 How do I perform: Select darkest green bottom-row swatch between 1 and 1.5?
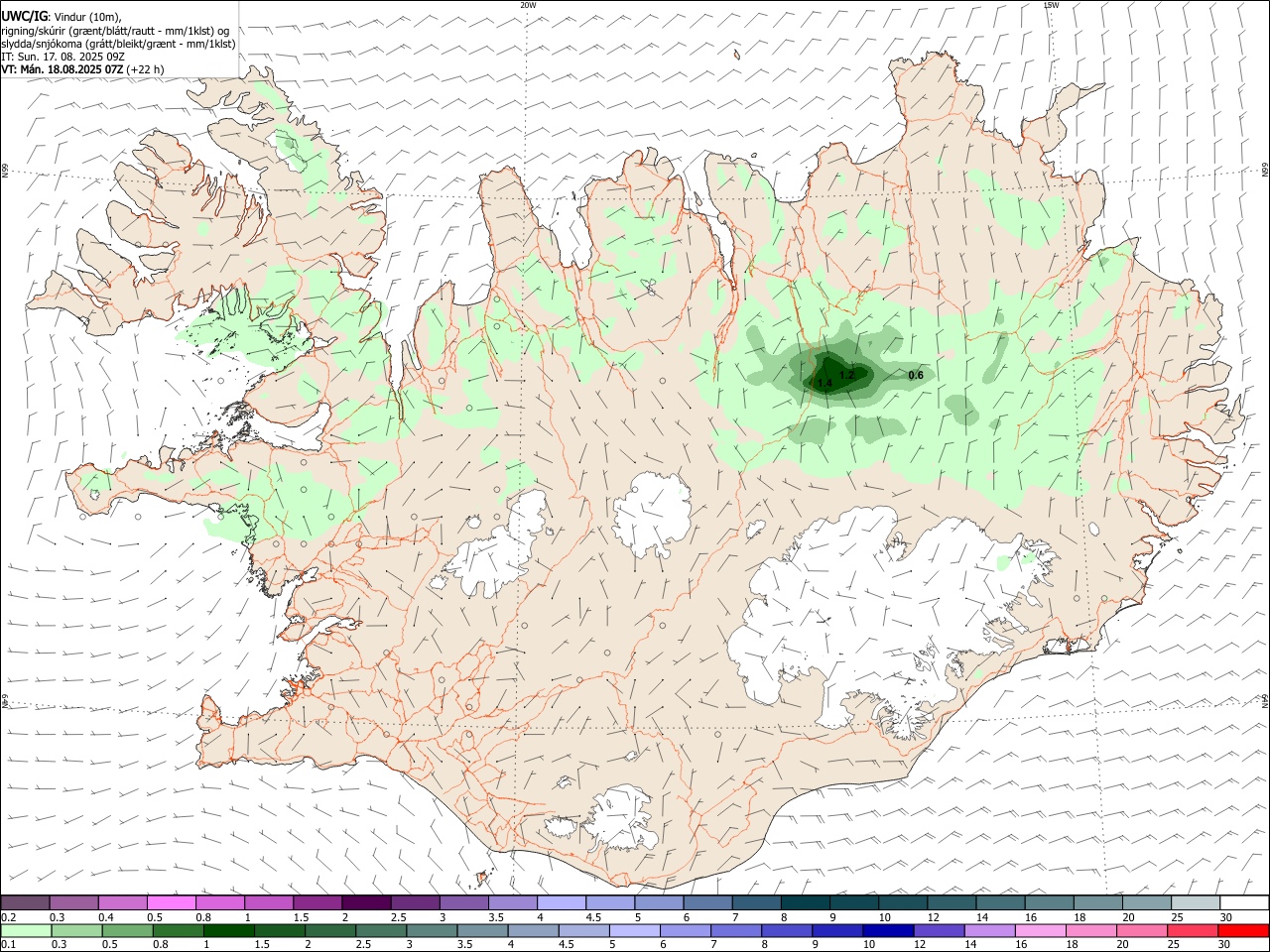(x=228, y=930)
